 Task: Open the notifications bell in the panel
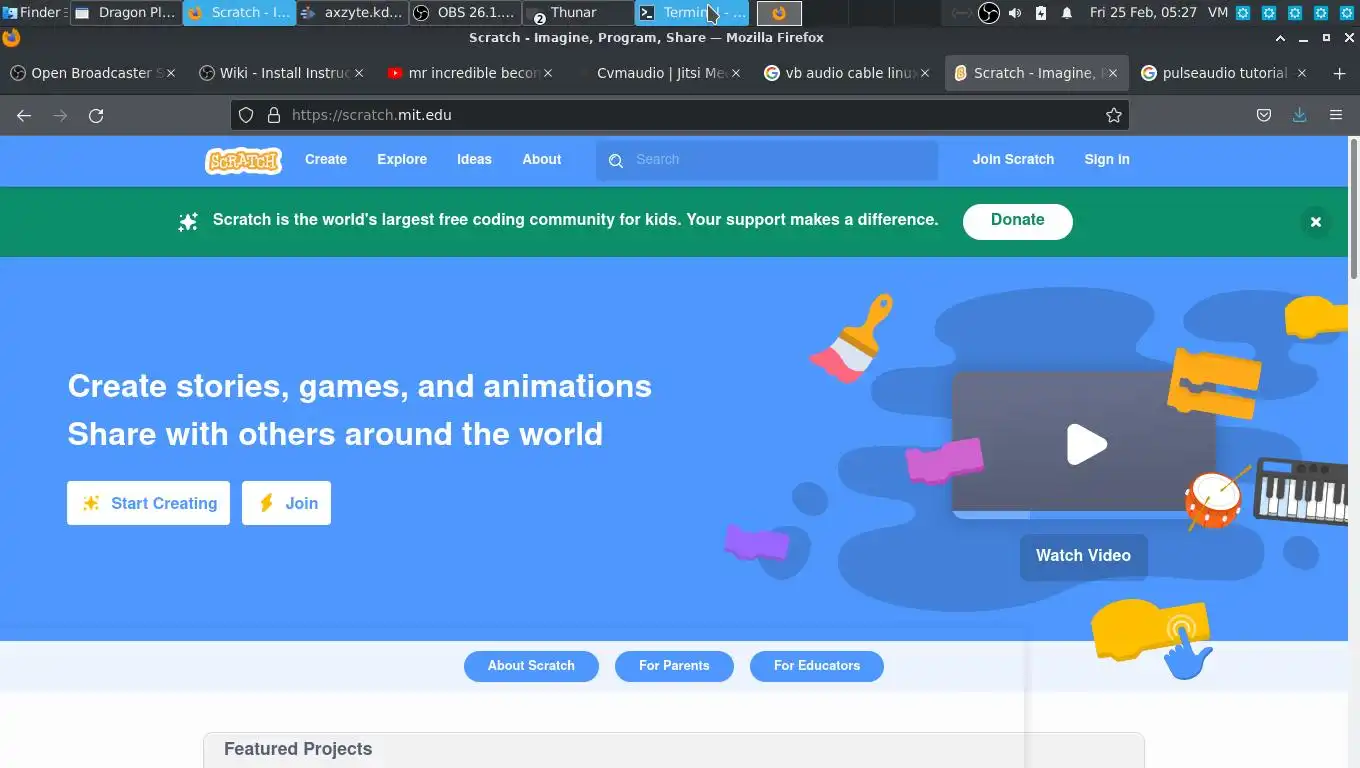1067,13
